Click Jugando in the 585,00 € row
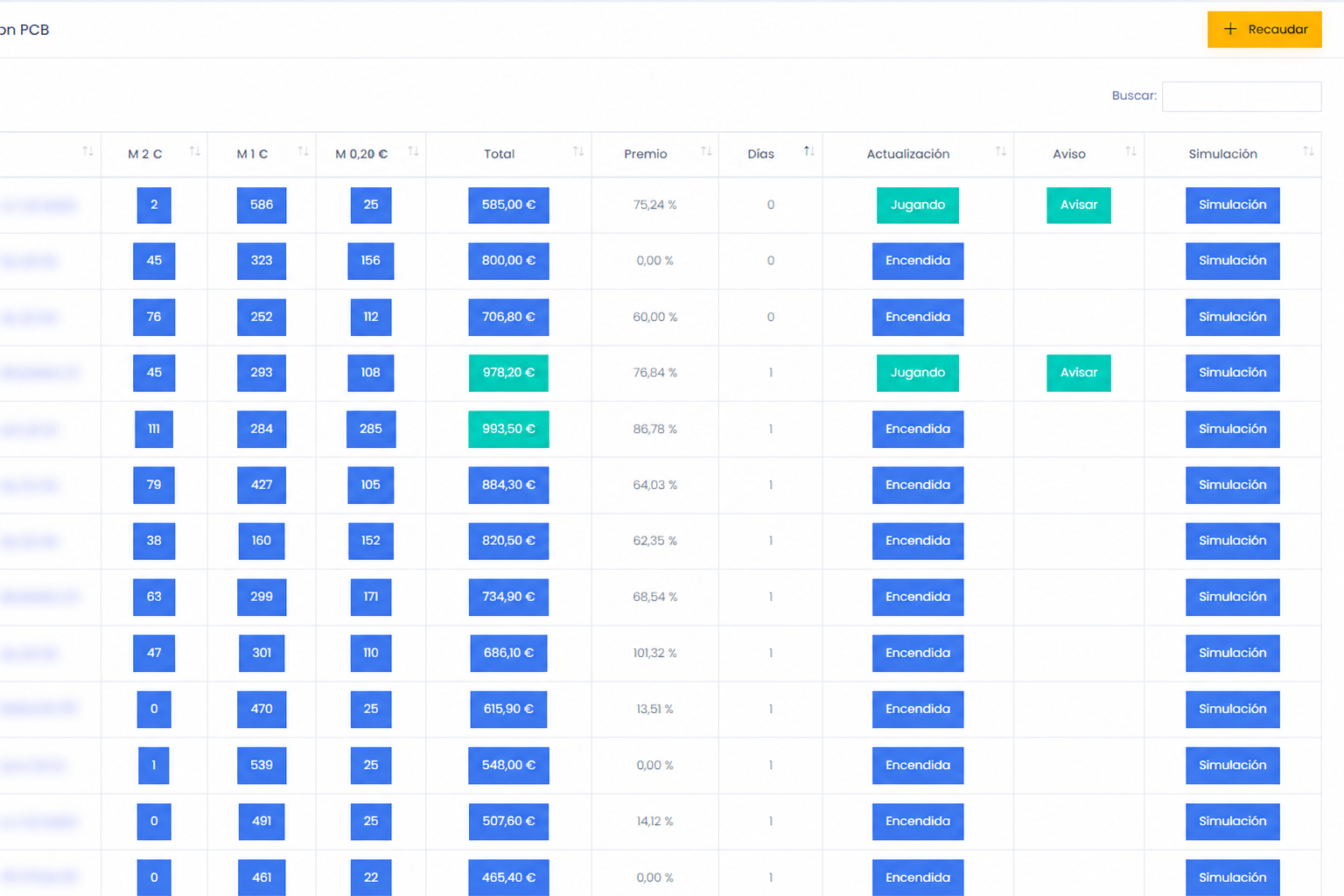This screenshot has width=1344, height=896. (x=918, y=206)
